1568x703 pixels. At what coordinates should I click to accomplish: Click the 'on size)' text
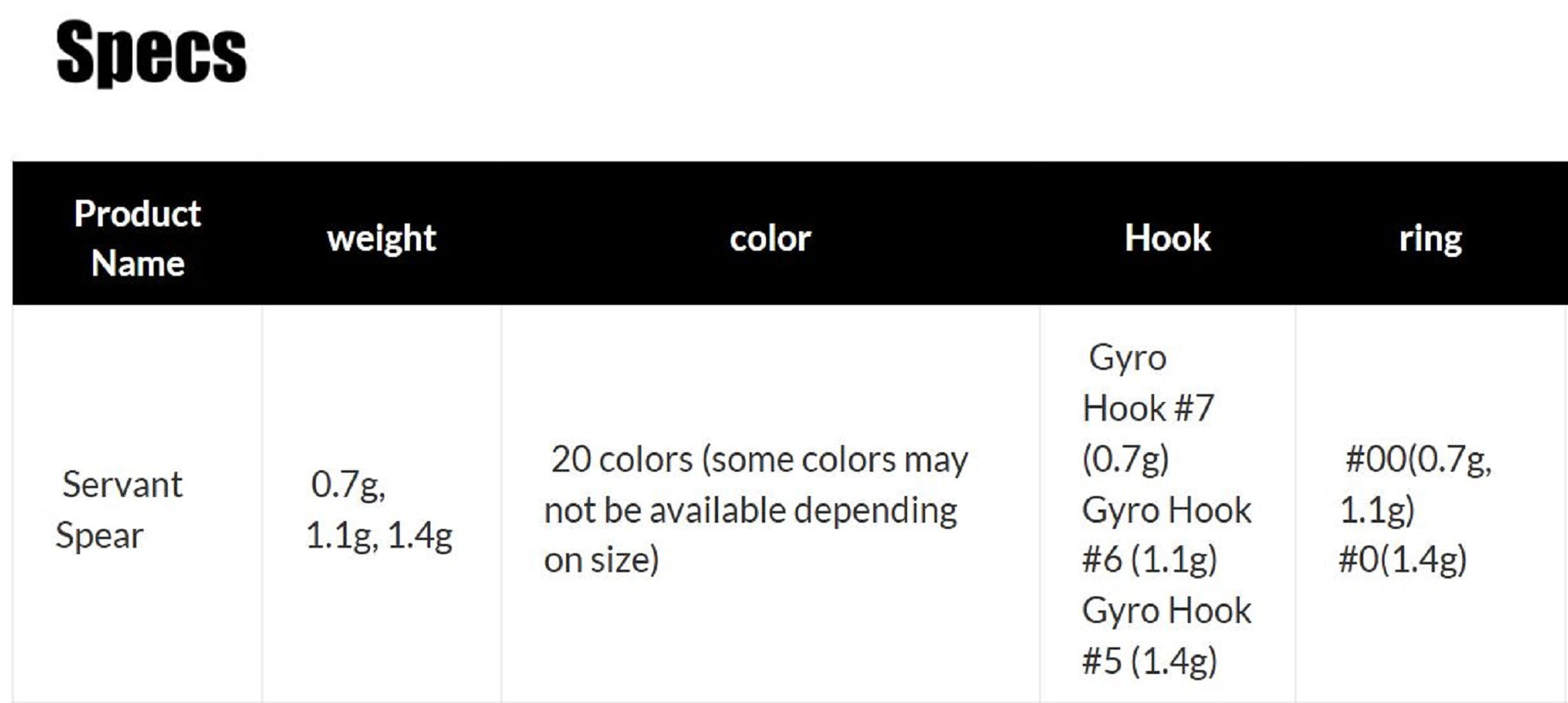point(601,560)
